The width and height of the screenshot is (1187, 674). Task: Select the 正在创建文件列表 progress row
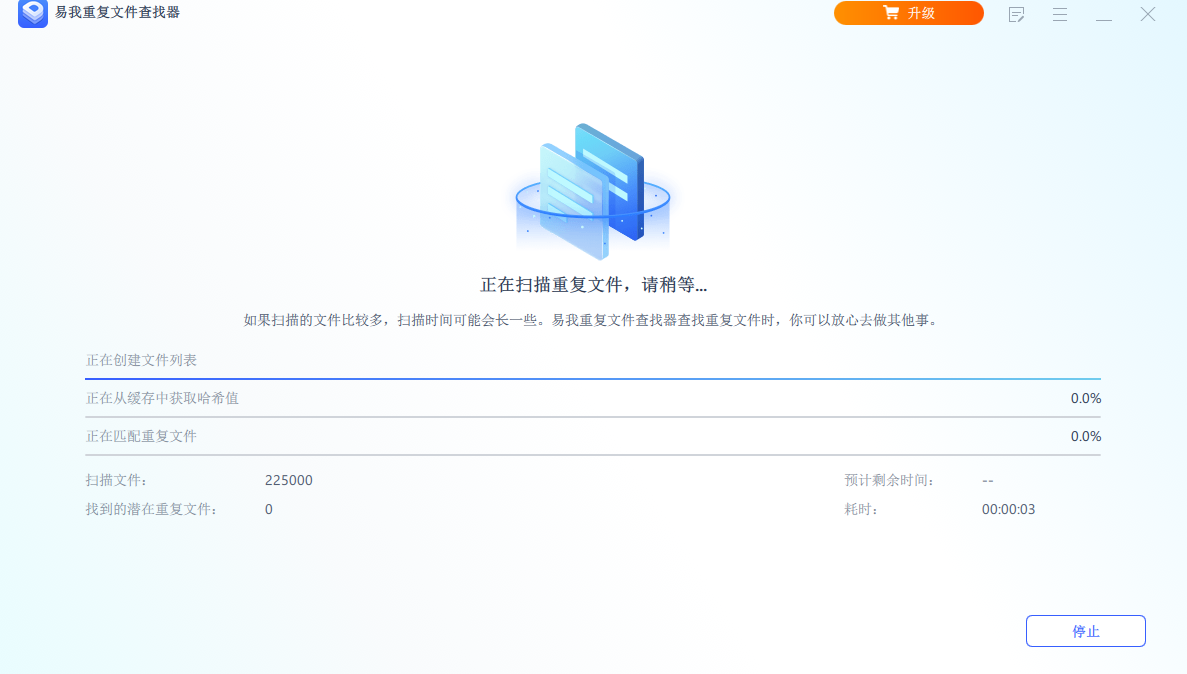click(x=141, y=360)
